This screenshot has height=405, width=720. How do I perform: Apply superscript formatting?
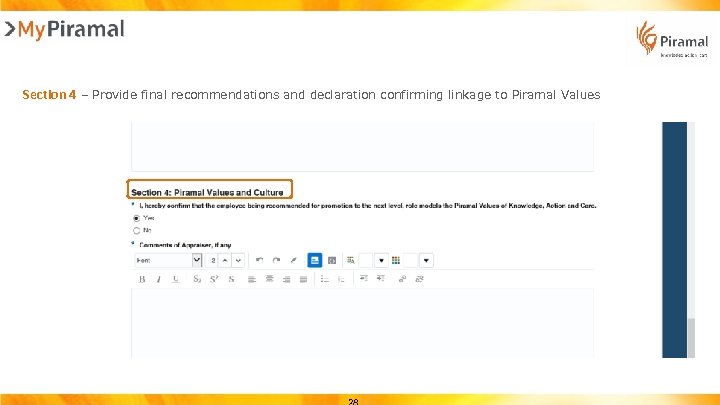coord(214,279)
